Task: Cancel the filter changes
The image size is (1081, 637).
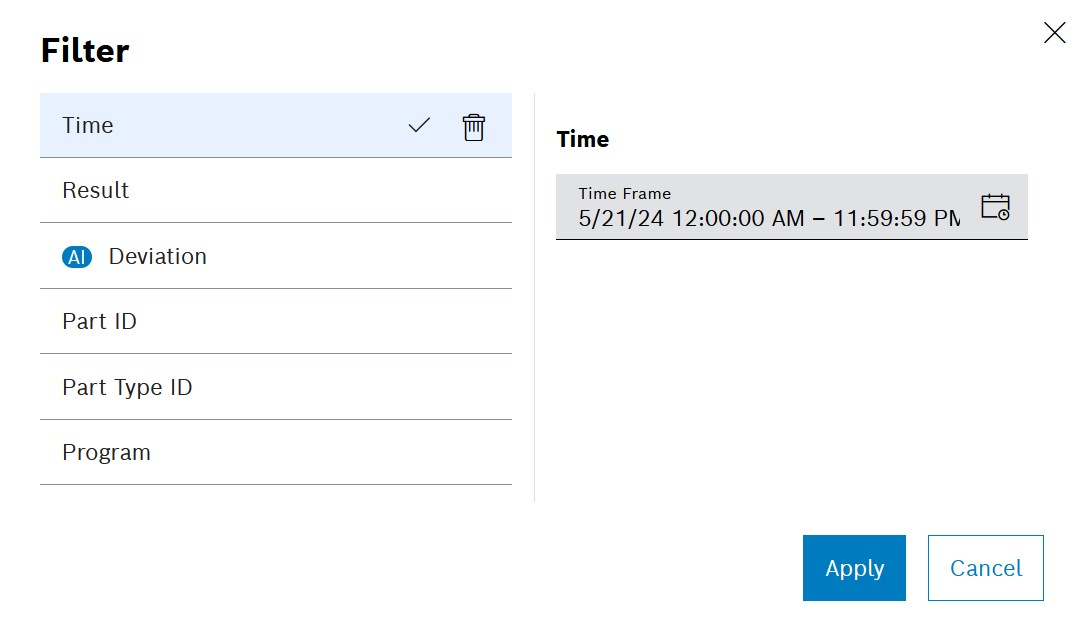Action: point(986,568)
